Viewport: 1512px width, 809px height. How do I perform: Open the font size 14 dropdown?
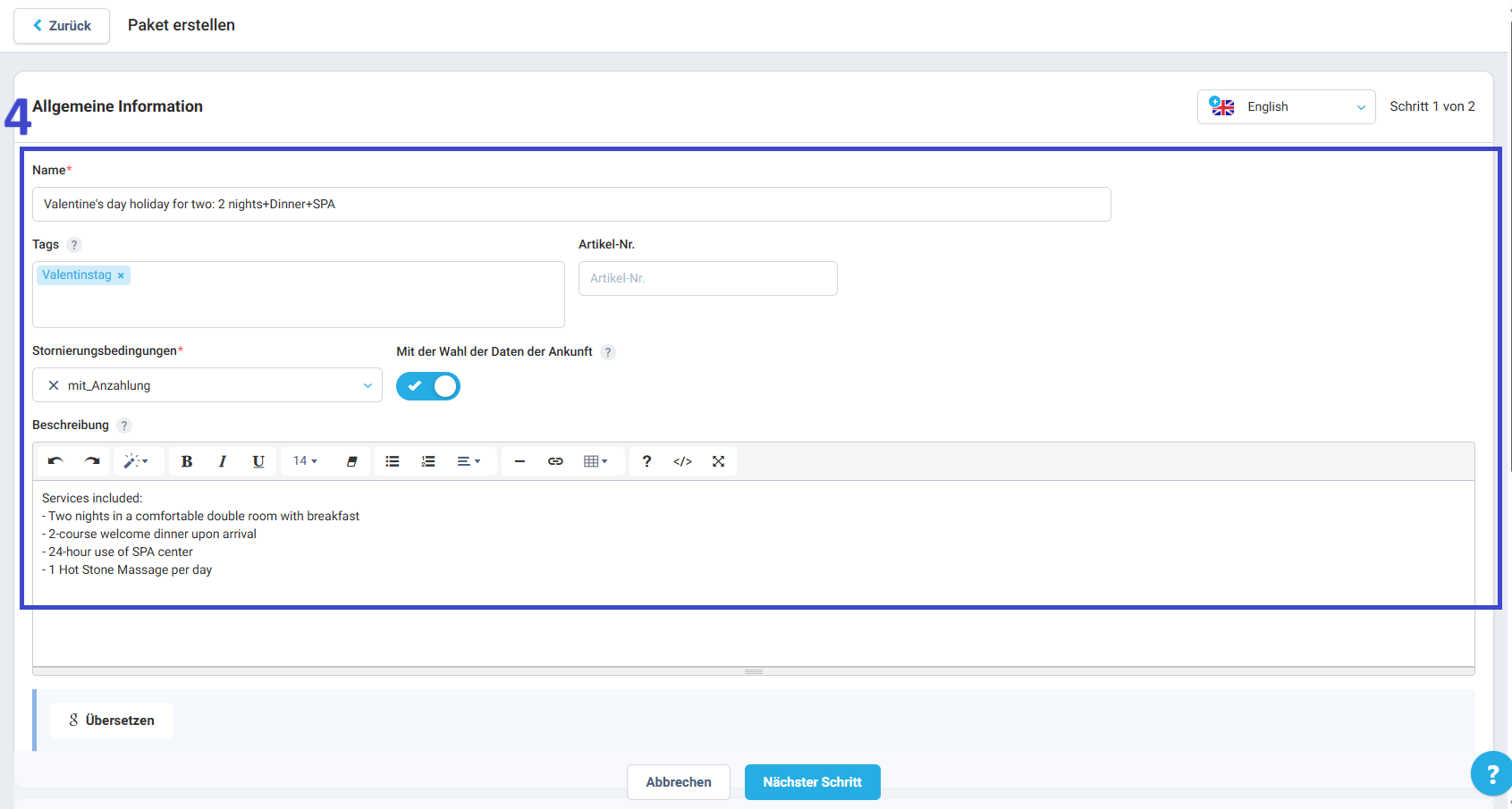[305, 461]
